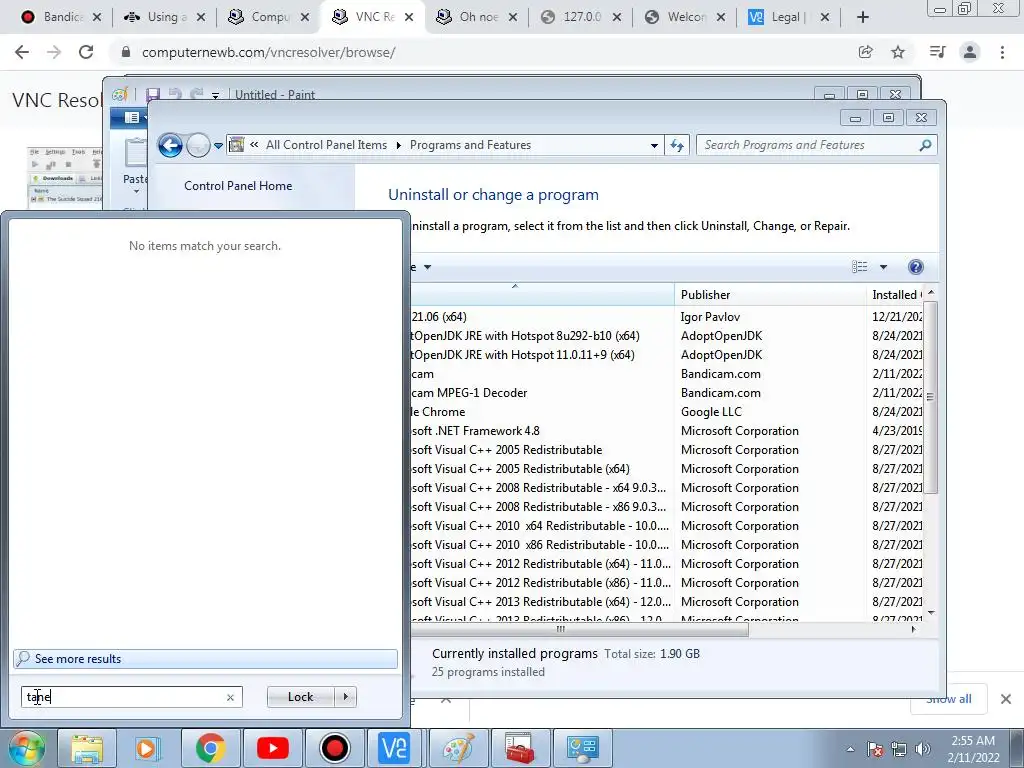This screenshot has height=768, width=1024.
Task: Open Paint quick access toolbar dropdown
Action: 215,95
